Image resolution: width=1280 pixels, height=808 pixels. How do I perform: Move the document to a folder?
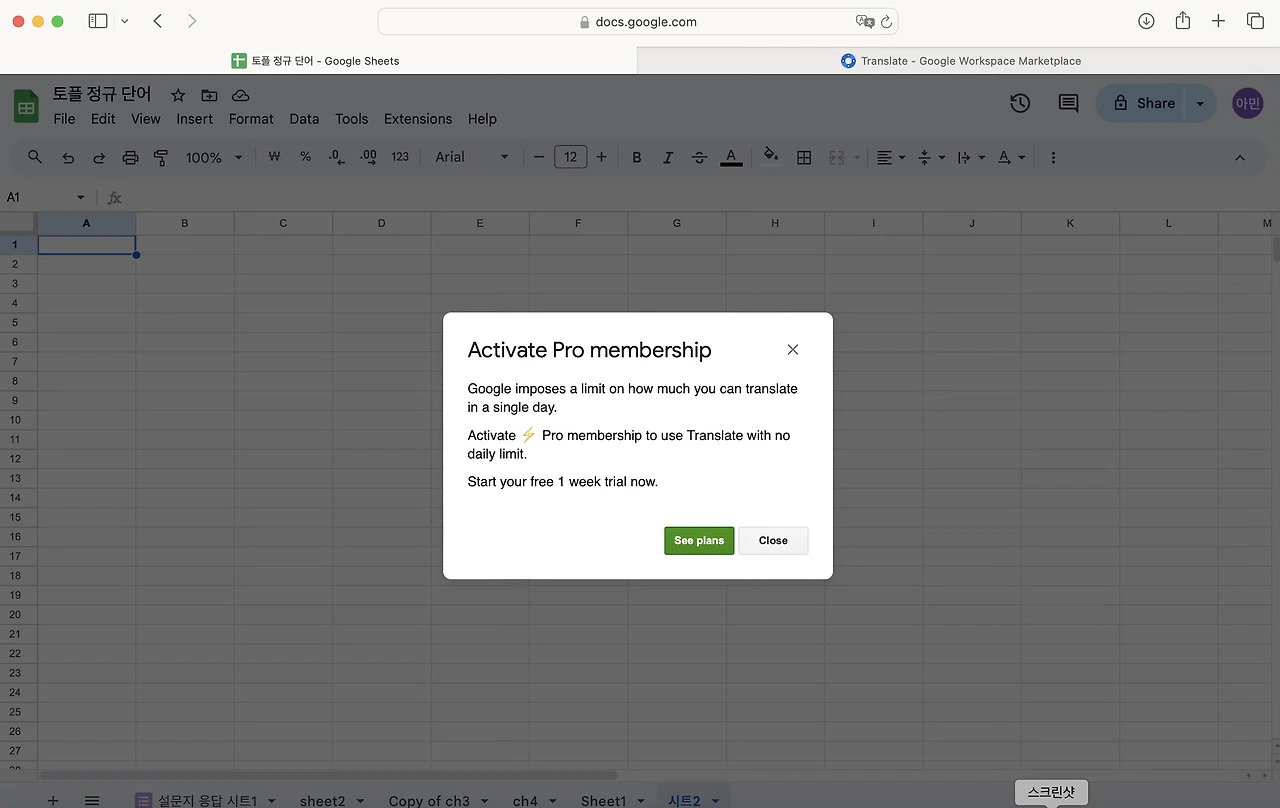click(209, 95)
